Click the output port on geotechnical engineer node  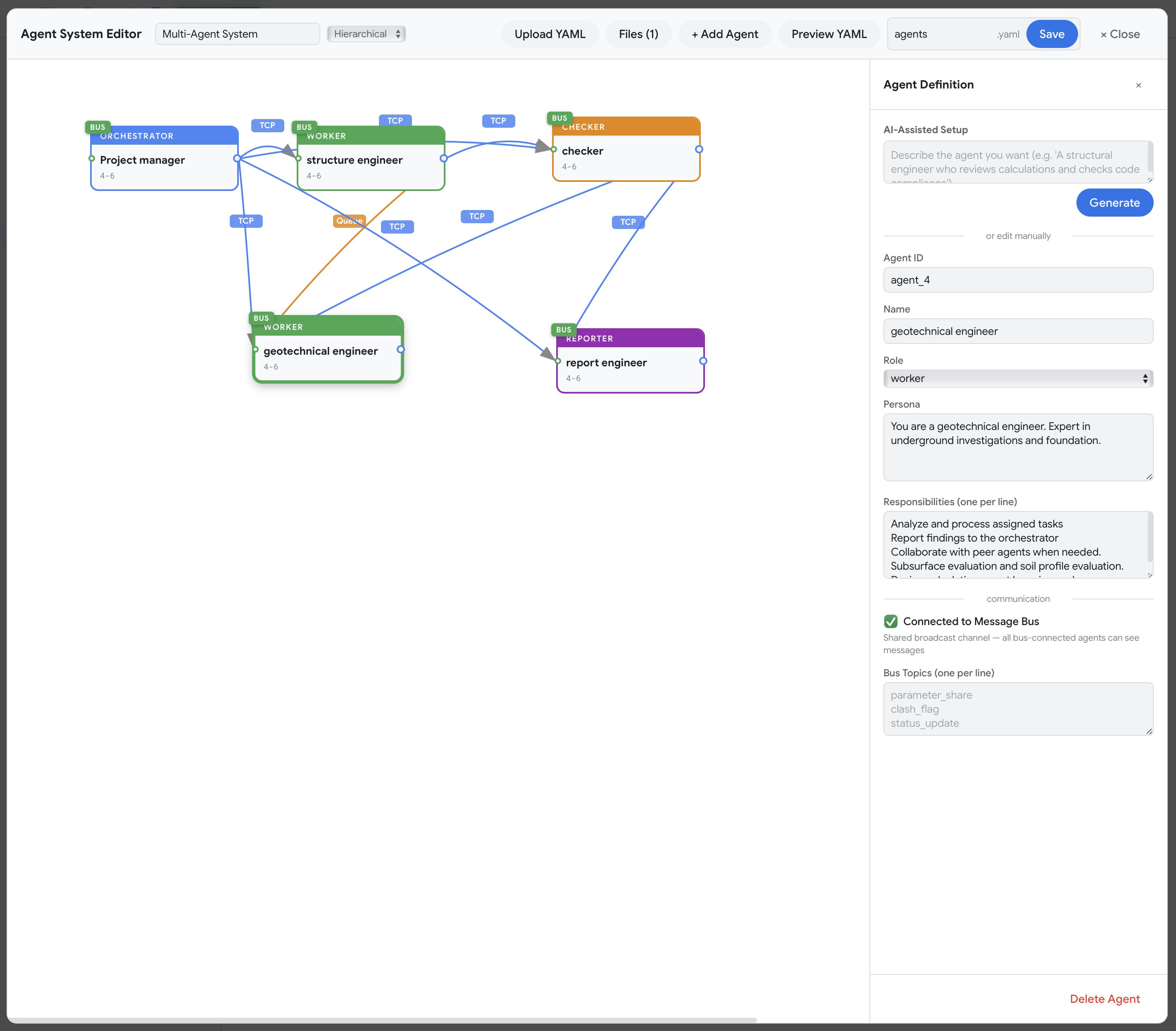pyautogui.click(x=400, y=348)
